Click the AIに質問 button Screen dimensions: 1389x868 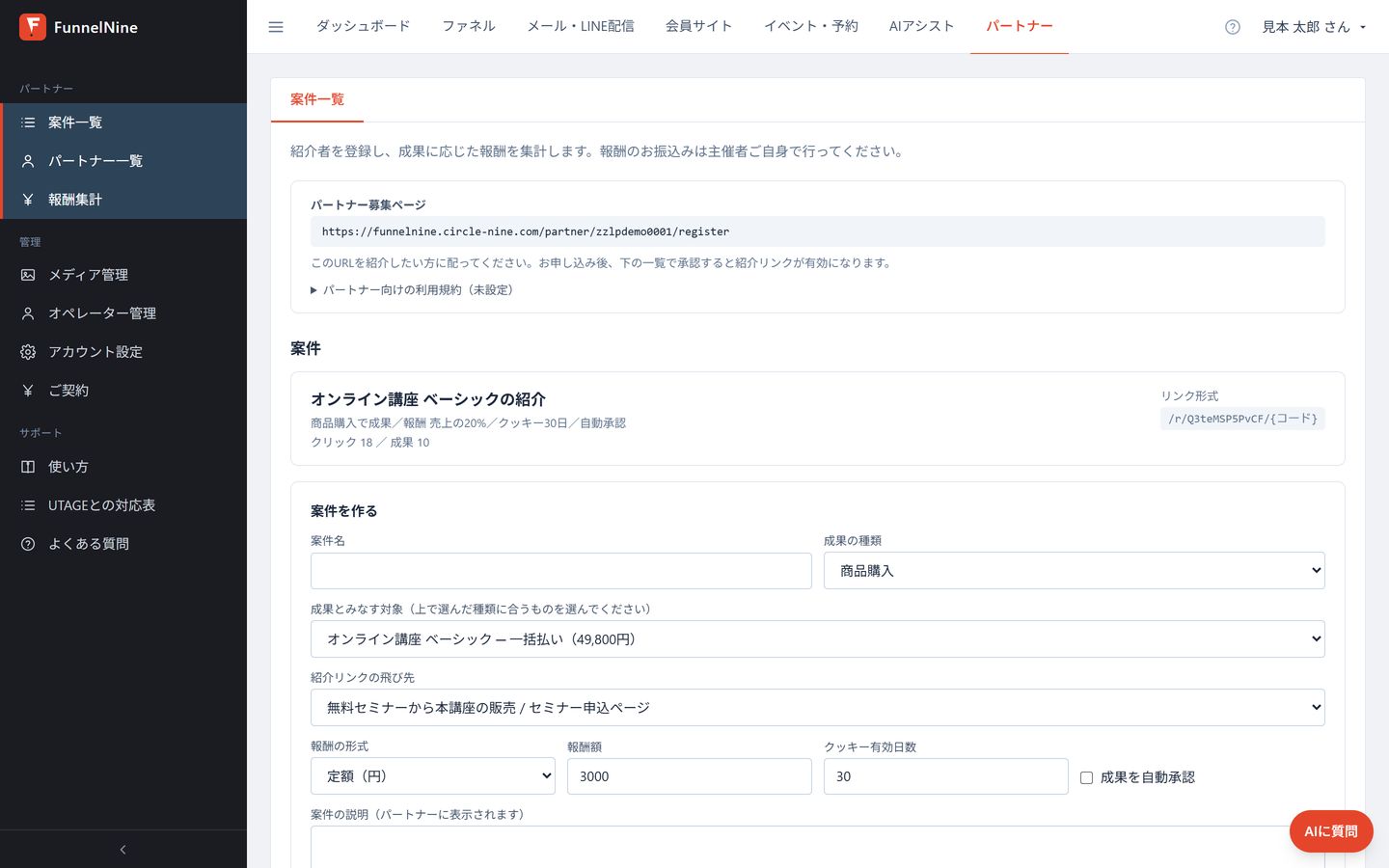click(x=1331, y=831)
